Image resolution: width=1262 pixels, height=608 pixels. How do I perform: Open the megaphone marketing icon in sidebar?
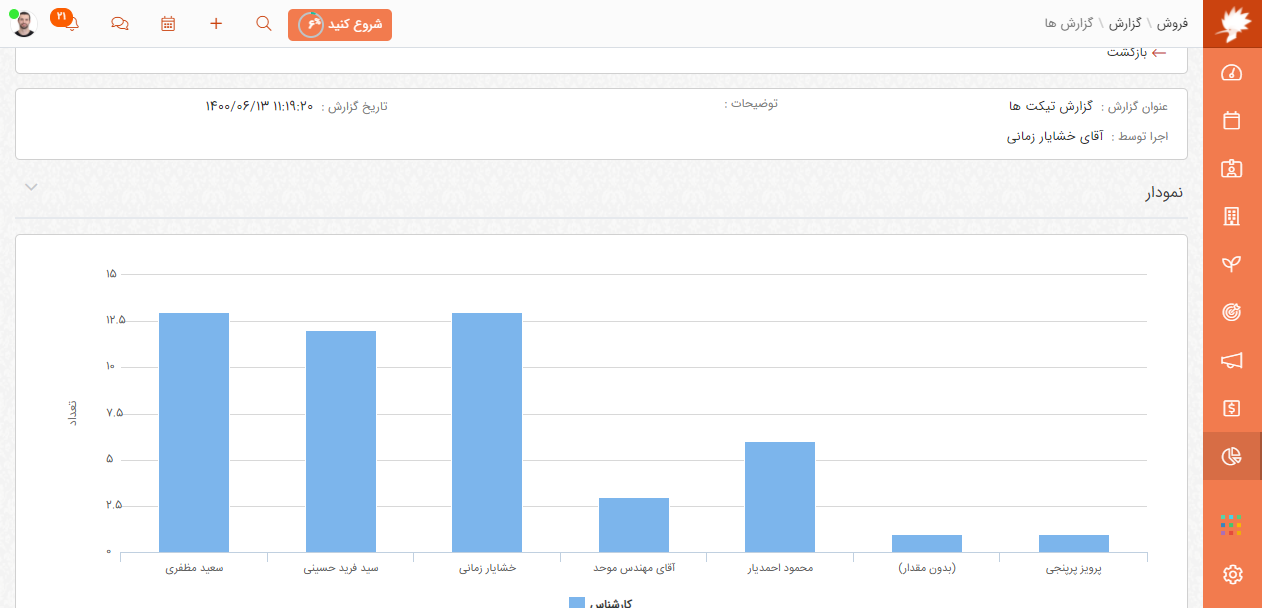(x=1232, y=360)
